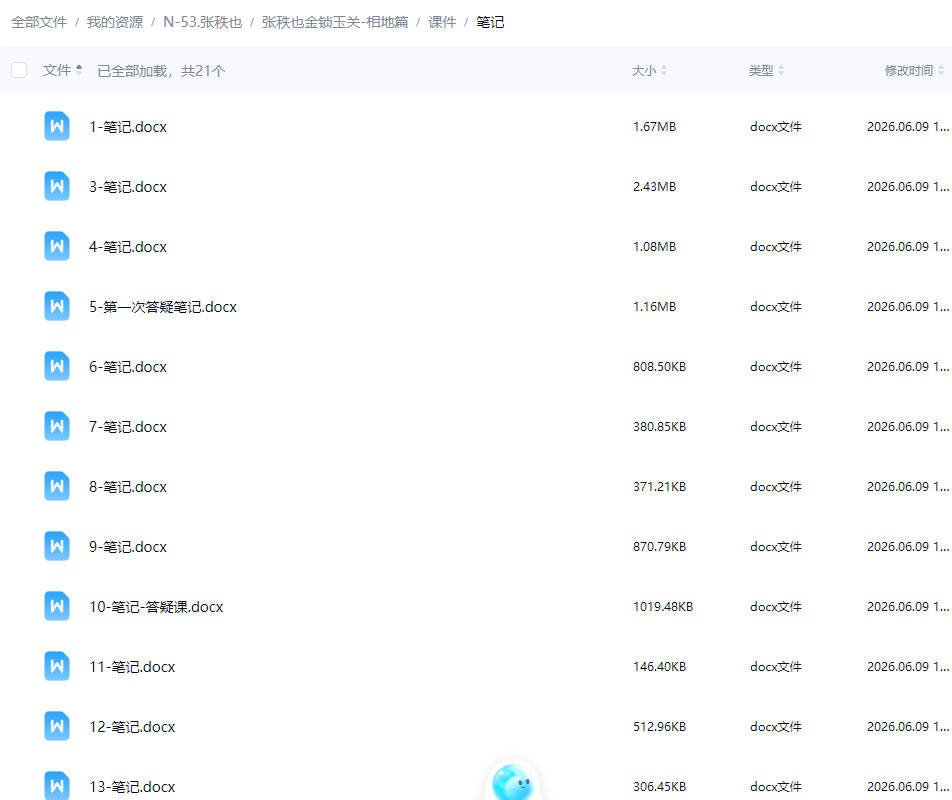Click docx文件 type of 1-笔记.docx
The width and height of the screenshot is (952, 800).
tap(776, 127)
